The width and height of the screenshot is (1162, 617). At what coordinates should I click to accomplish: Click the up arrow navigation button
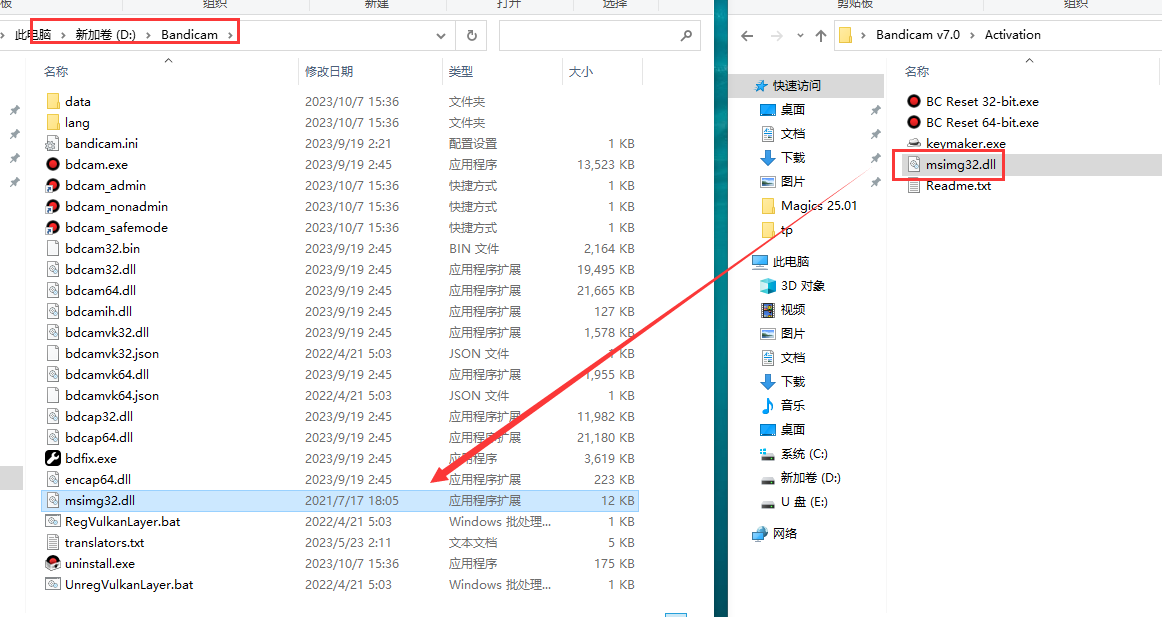821,35
